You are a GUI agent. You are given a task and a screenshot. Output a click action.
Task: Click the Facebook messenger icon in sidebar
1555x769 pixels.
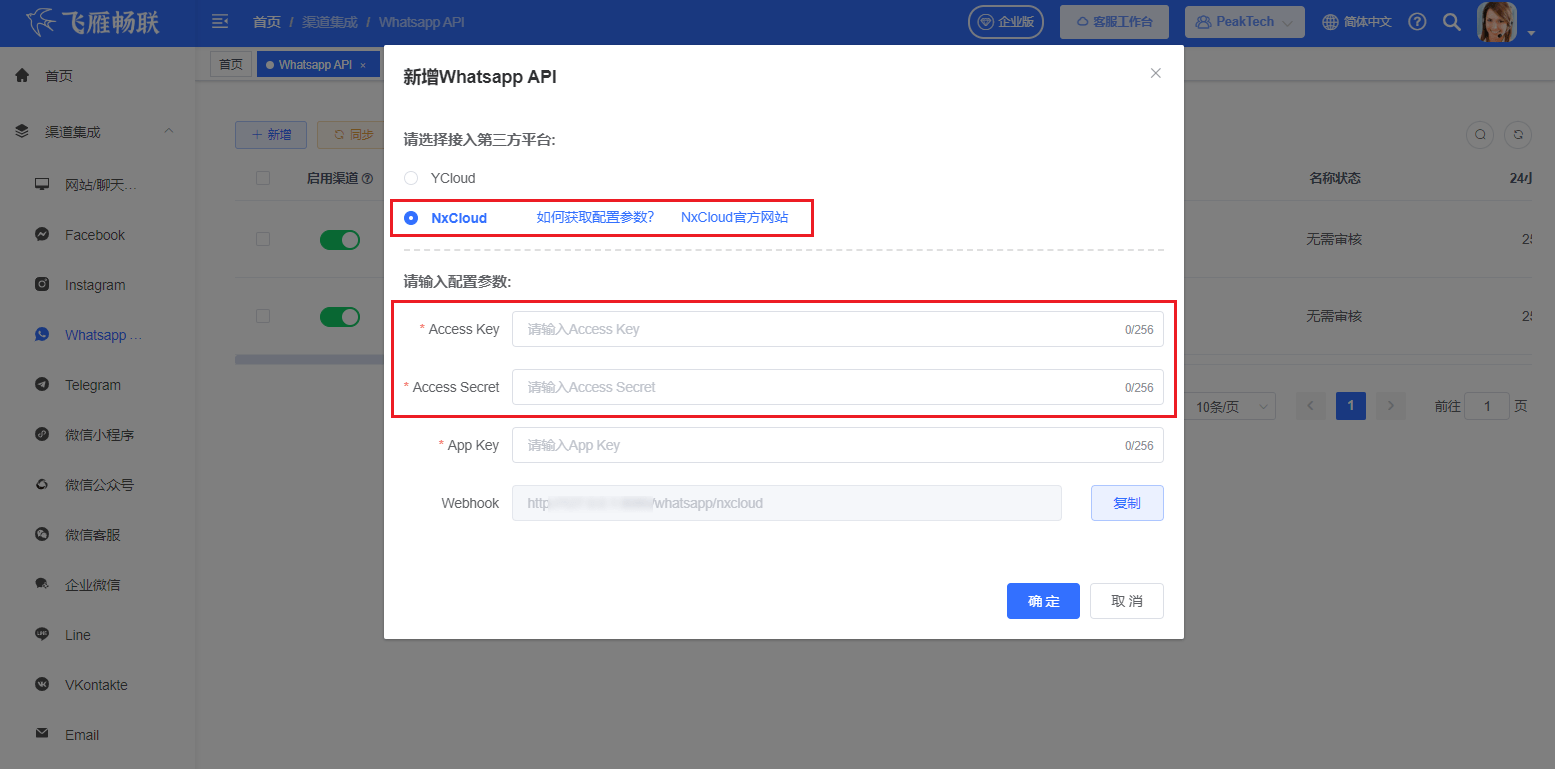pos(42,235)
